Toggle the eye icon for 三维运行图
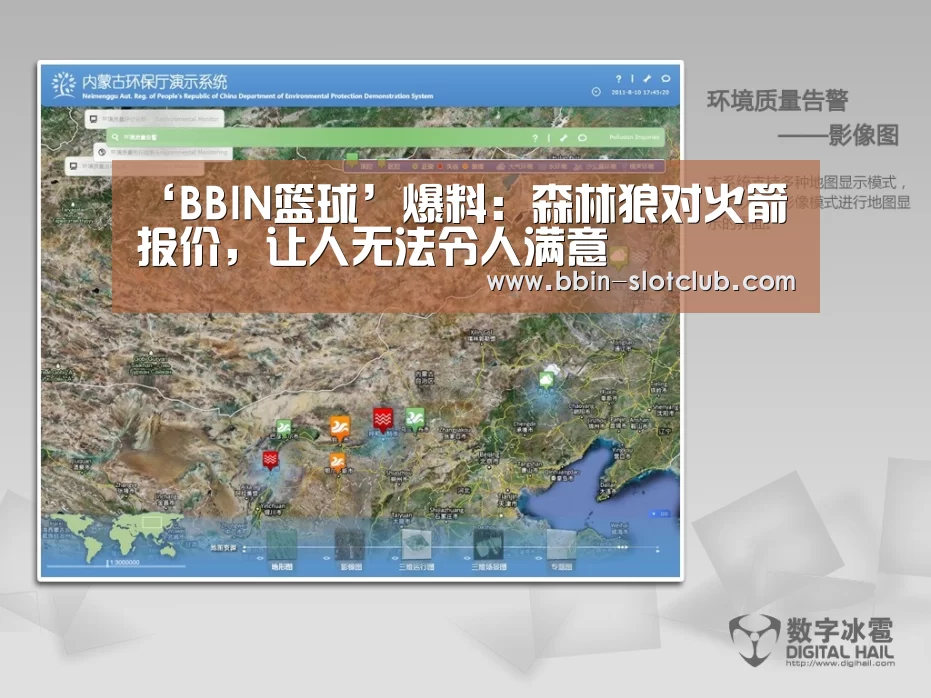Image resolution: width=931 pixels, height=698 pixels. [395, 558]
